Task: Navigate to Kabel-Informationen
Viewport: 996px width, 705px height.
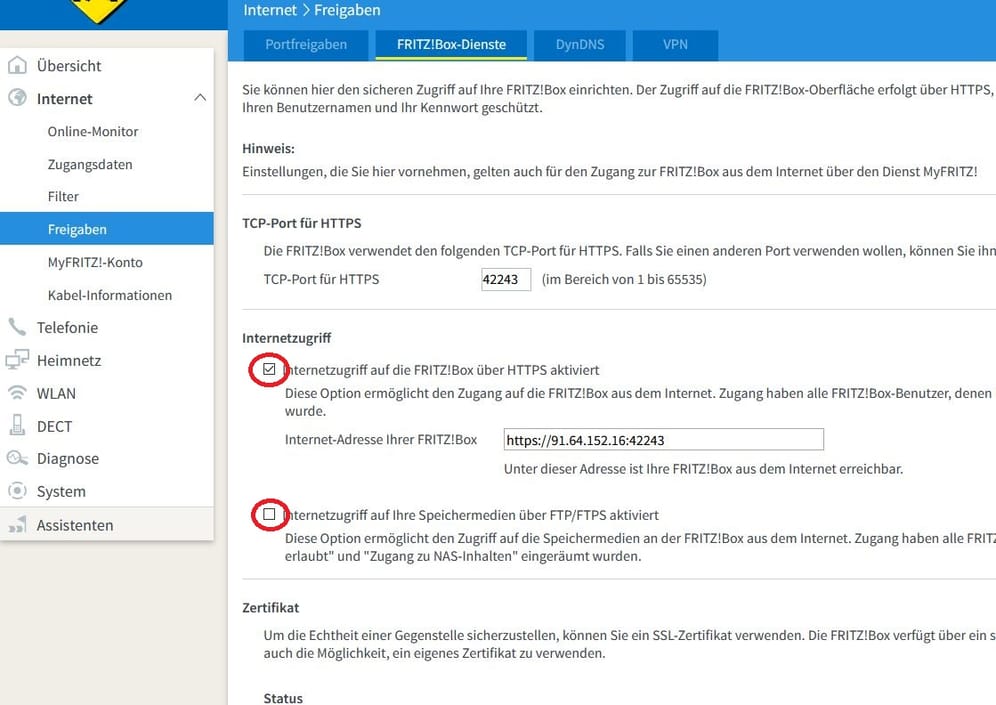Action: [x=110, y=295]
